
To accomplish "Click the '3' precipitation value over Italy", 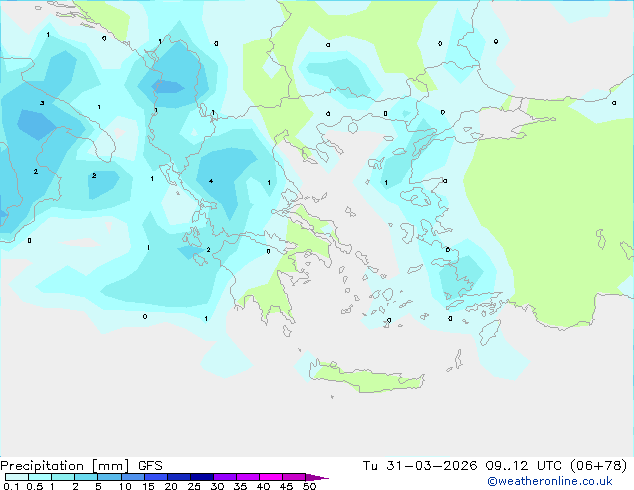I will [42, 103].
